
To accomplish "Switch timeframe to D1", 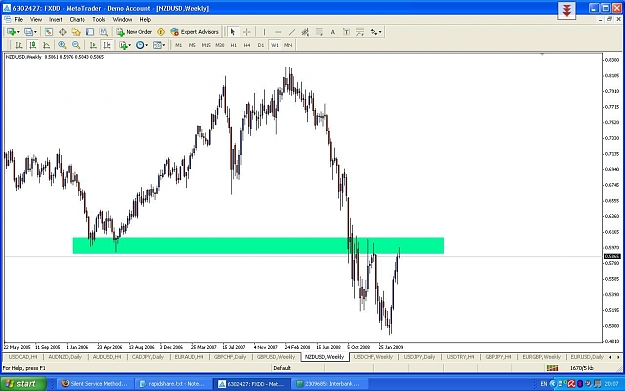I will (261, 45).
